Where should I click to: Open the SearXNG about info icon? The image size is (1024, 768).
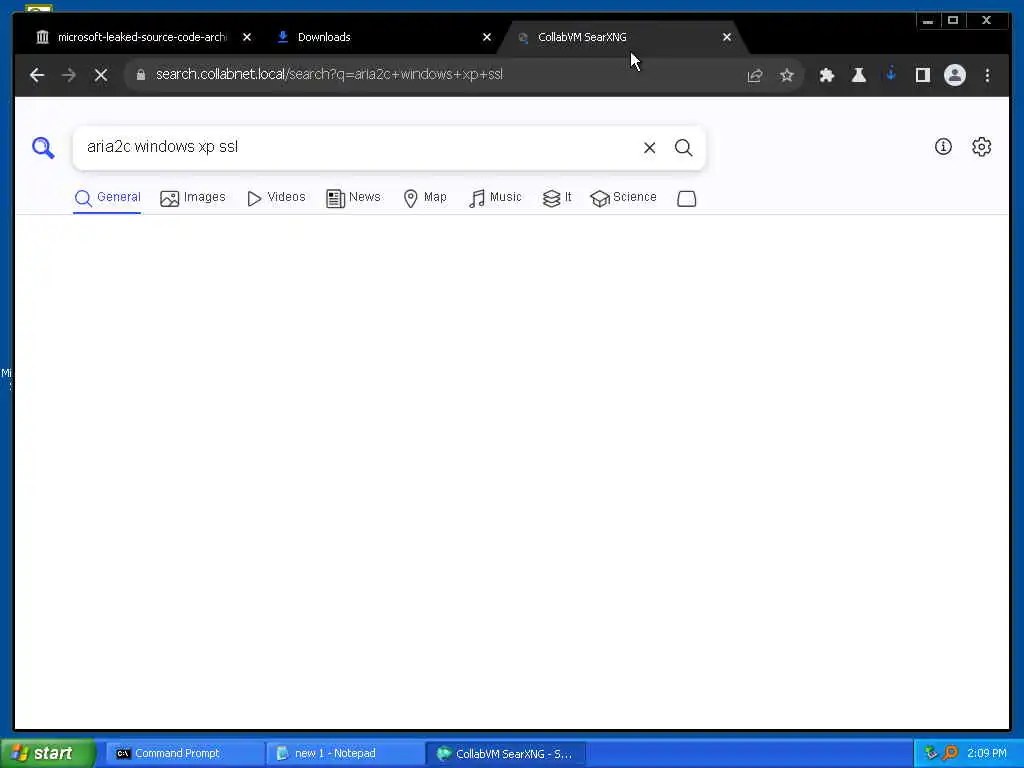point(943,146)
